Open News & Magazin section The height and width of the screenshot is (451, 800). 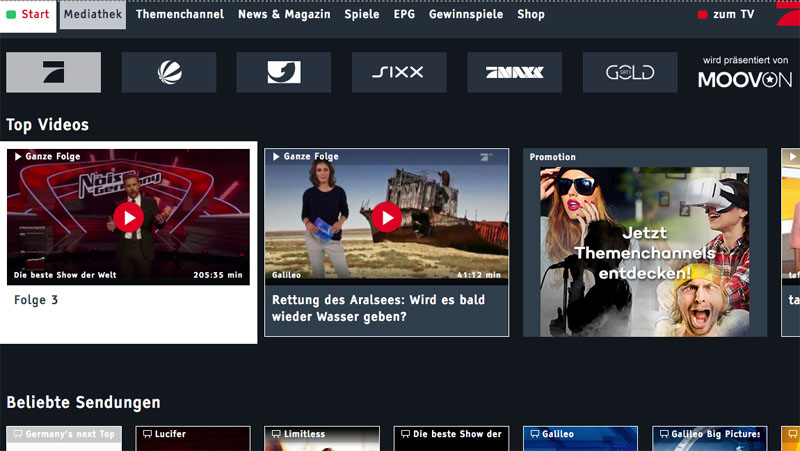284,14
